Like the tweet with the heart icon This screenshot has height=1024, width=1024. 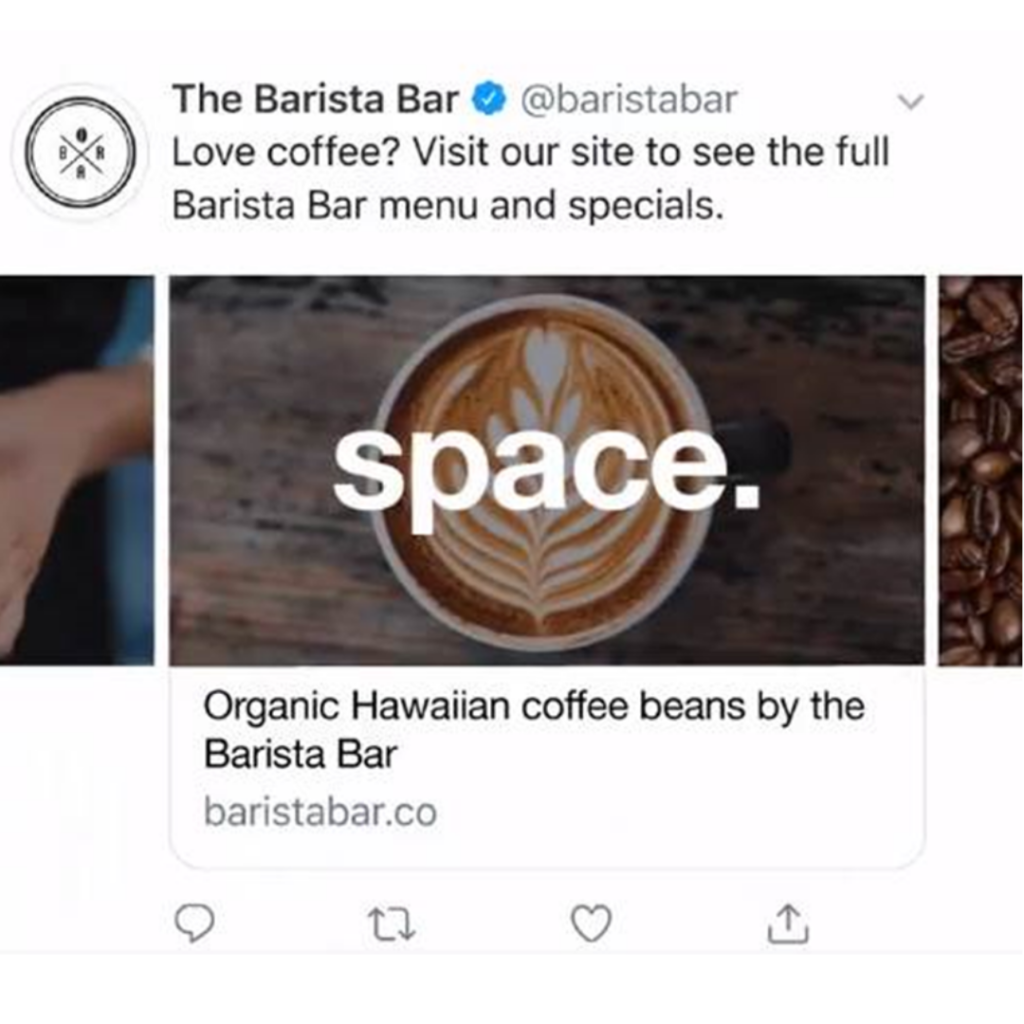[592, 923]
